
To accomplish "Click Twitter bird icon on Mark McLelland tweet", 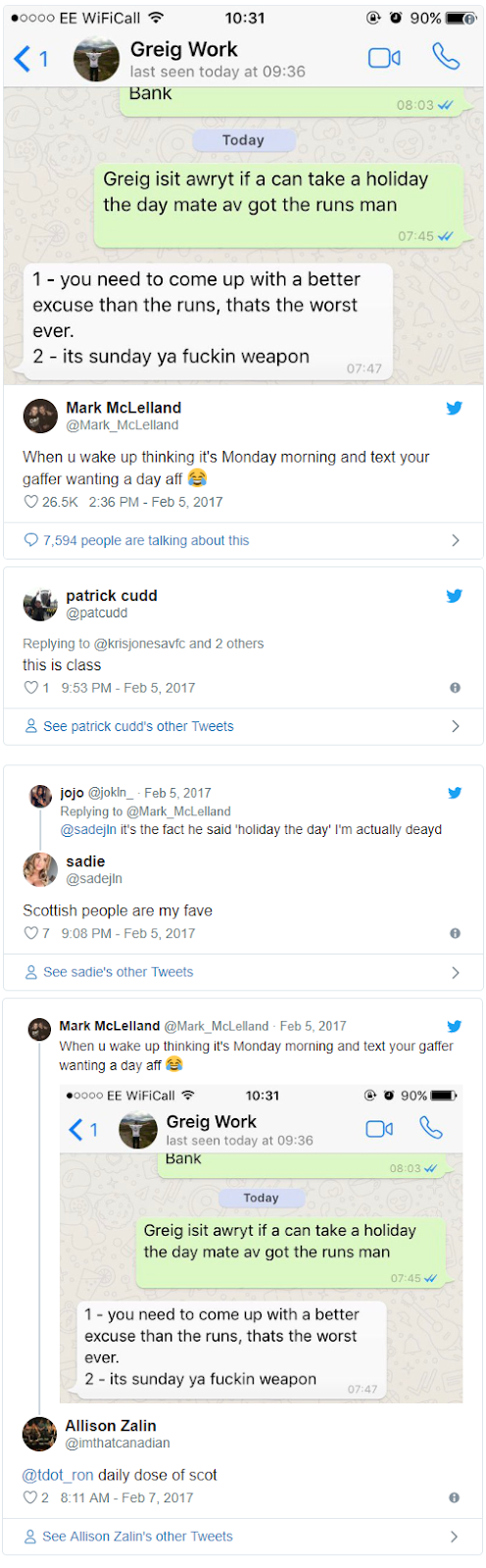I will click(455, 408).
